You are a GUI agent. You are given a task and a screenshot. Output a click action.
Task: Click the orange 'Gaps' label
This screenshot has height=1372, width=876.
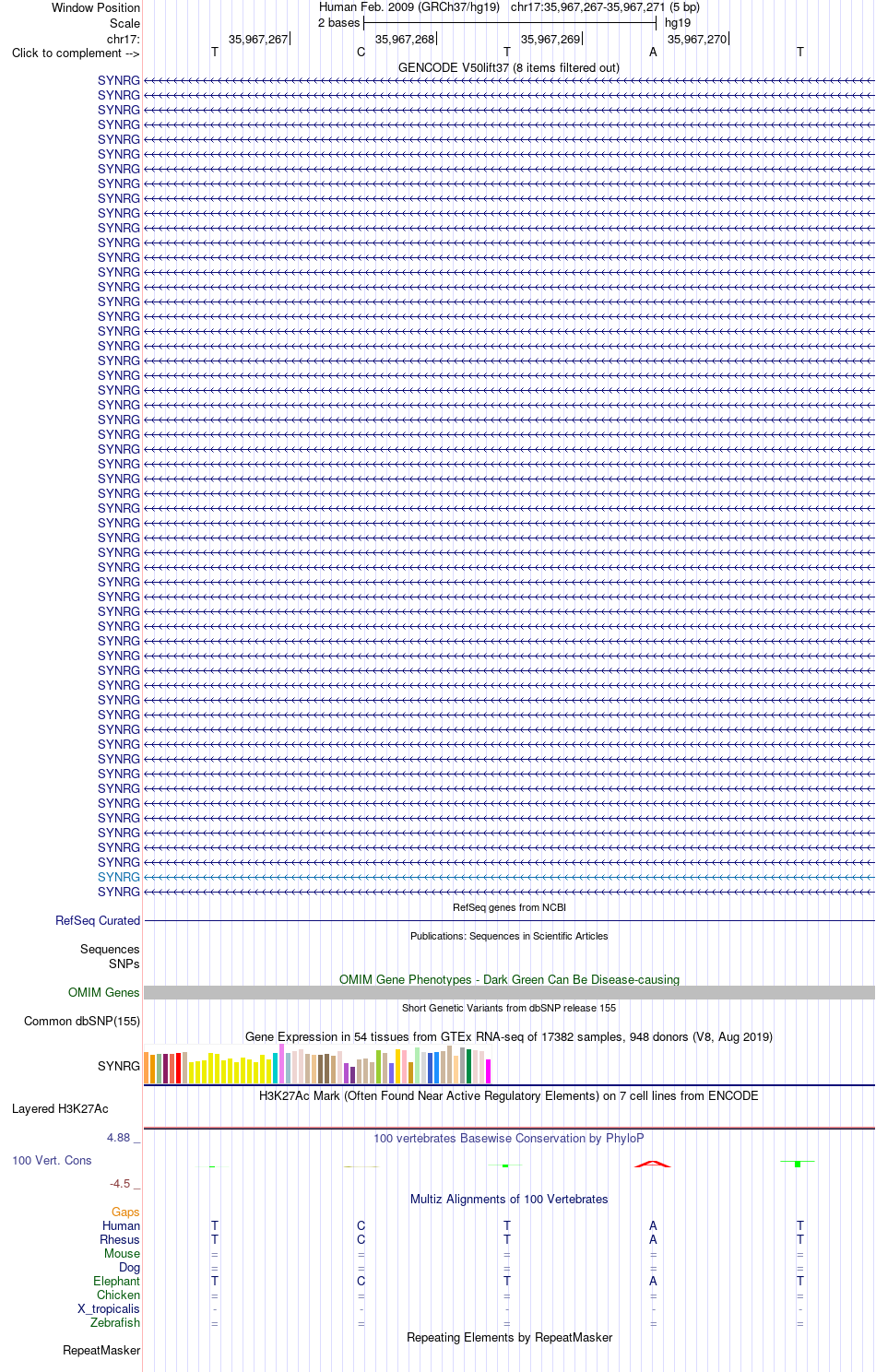click(x=125, y=1212)
